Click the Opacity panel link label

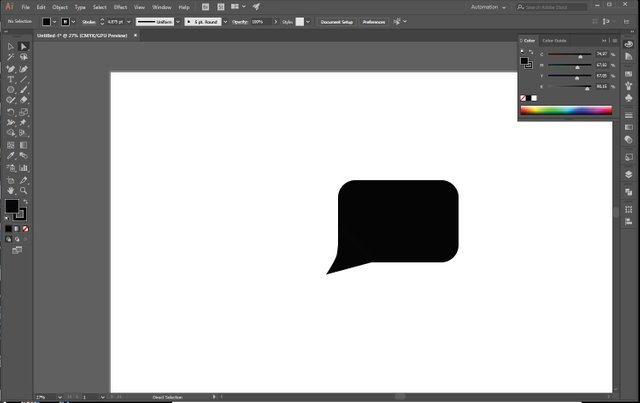pyautogui.click(x=240, y=22)
